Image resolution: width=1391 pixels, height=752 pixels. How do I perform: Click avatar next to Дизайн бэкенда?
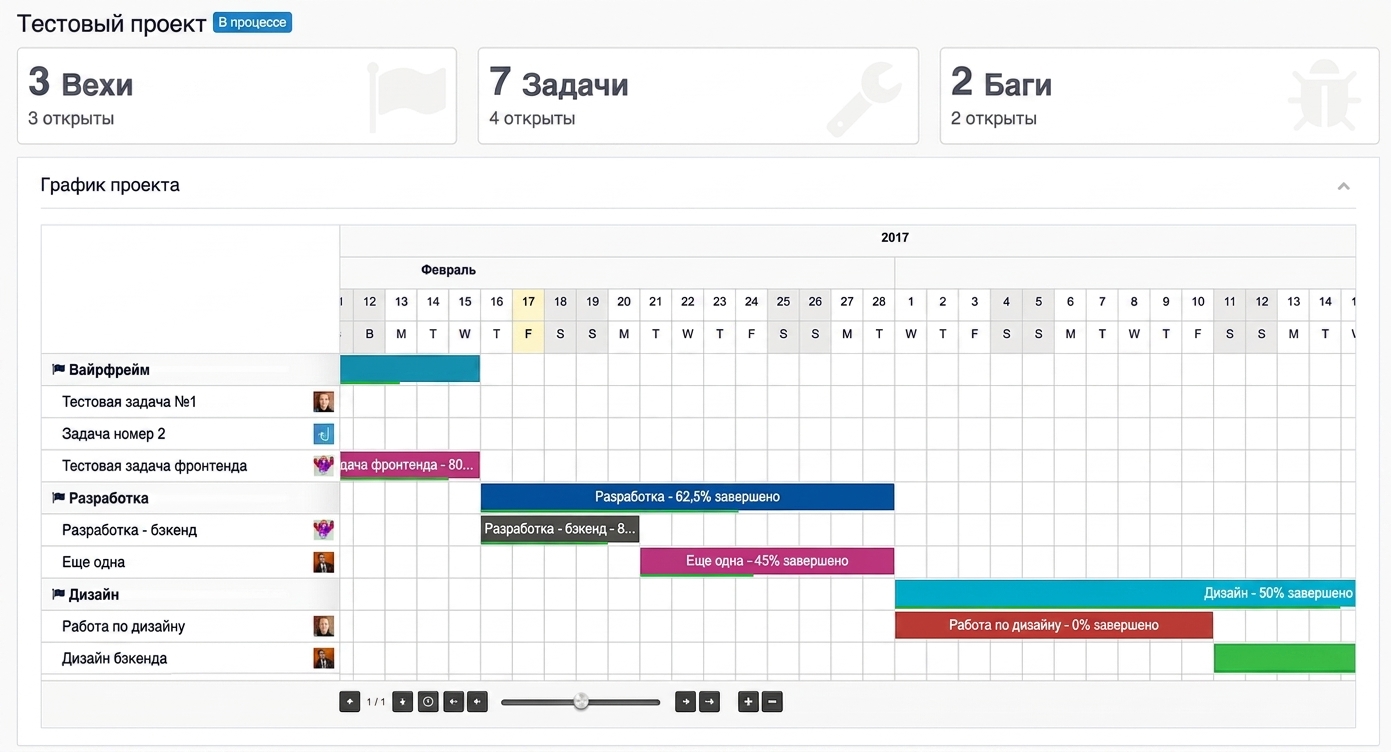point(323,658)
